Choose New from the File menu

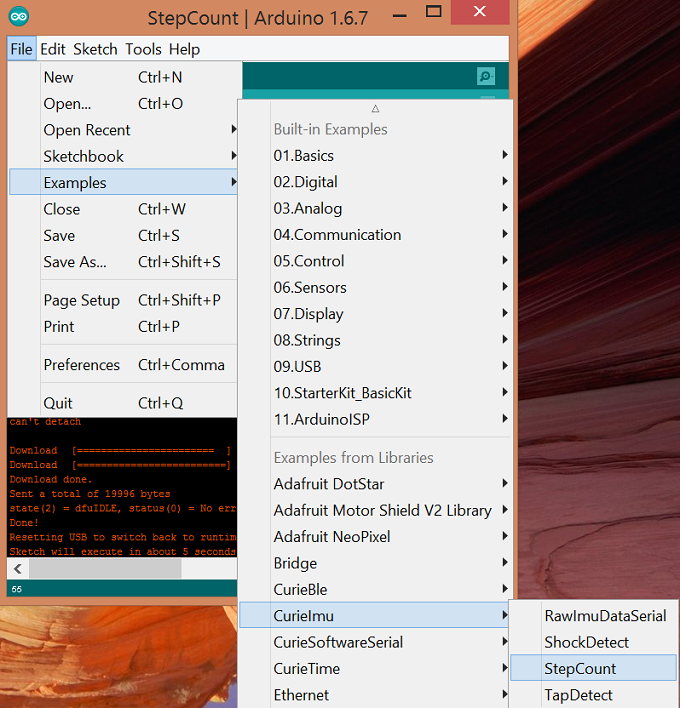pyautogui.click(x=123, y=77)
